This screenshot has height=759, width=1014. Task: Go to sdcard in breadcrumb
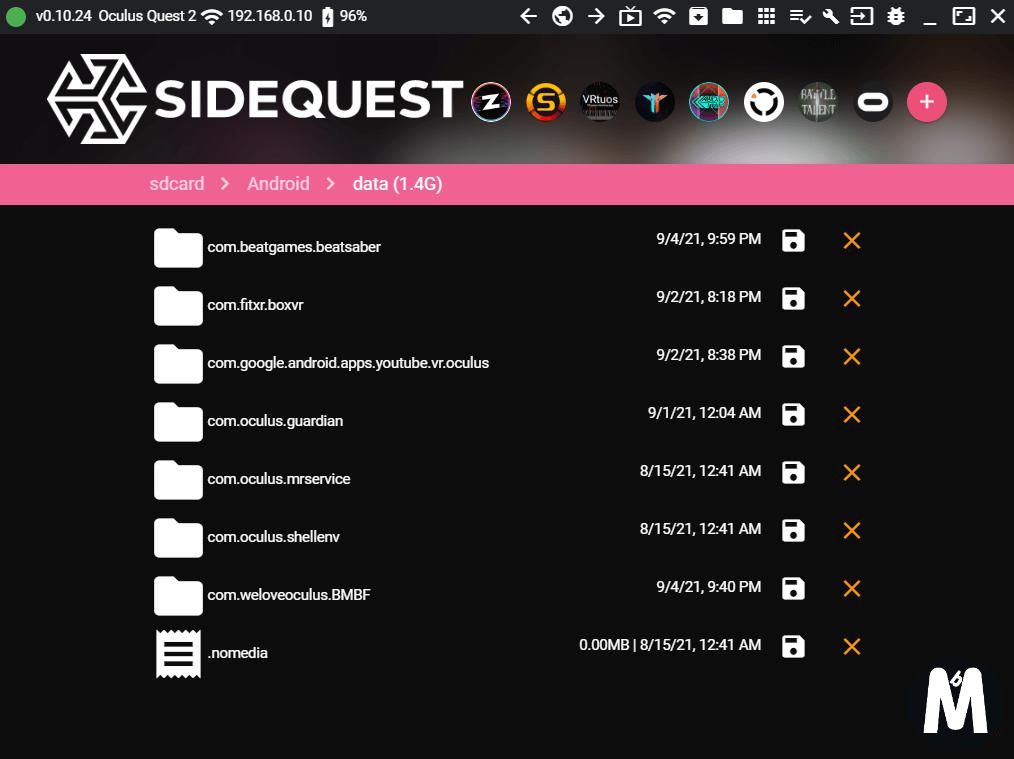(177, 184)
